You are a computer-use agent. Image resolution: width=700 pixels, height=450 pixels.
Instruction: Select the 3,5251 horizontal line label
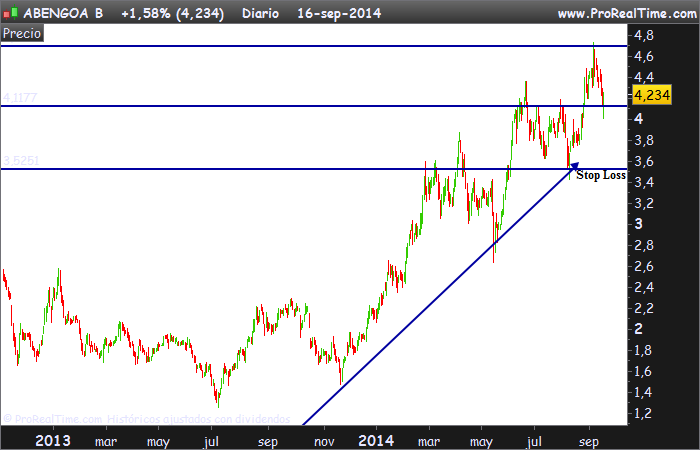click(21, 161)
